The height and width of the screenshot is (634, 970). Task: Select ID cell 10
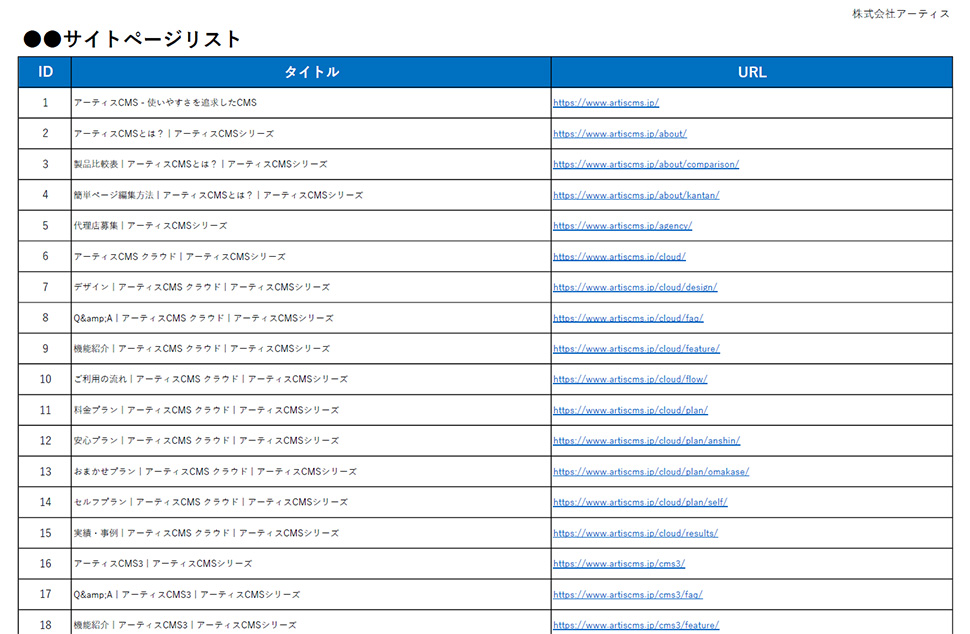pos(45,379)
